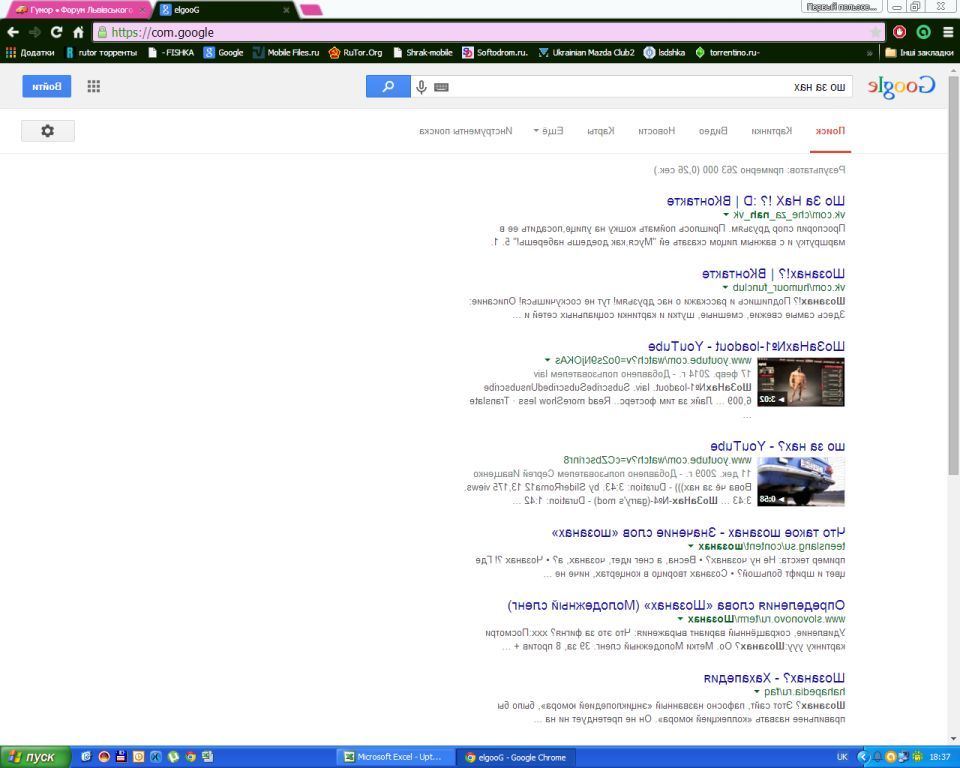Open the on-screen keyboard icon

coord(441,87)
